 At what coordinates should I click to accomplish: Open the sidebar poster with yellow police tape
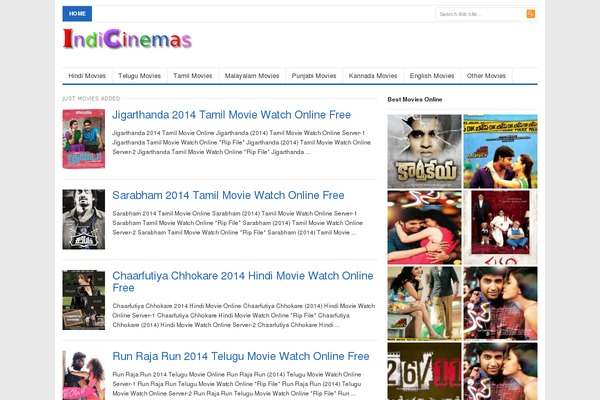click(x=501, y=151)
